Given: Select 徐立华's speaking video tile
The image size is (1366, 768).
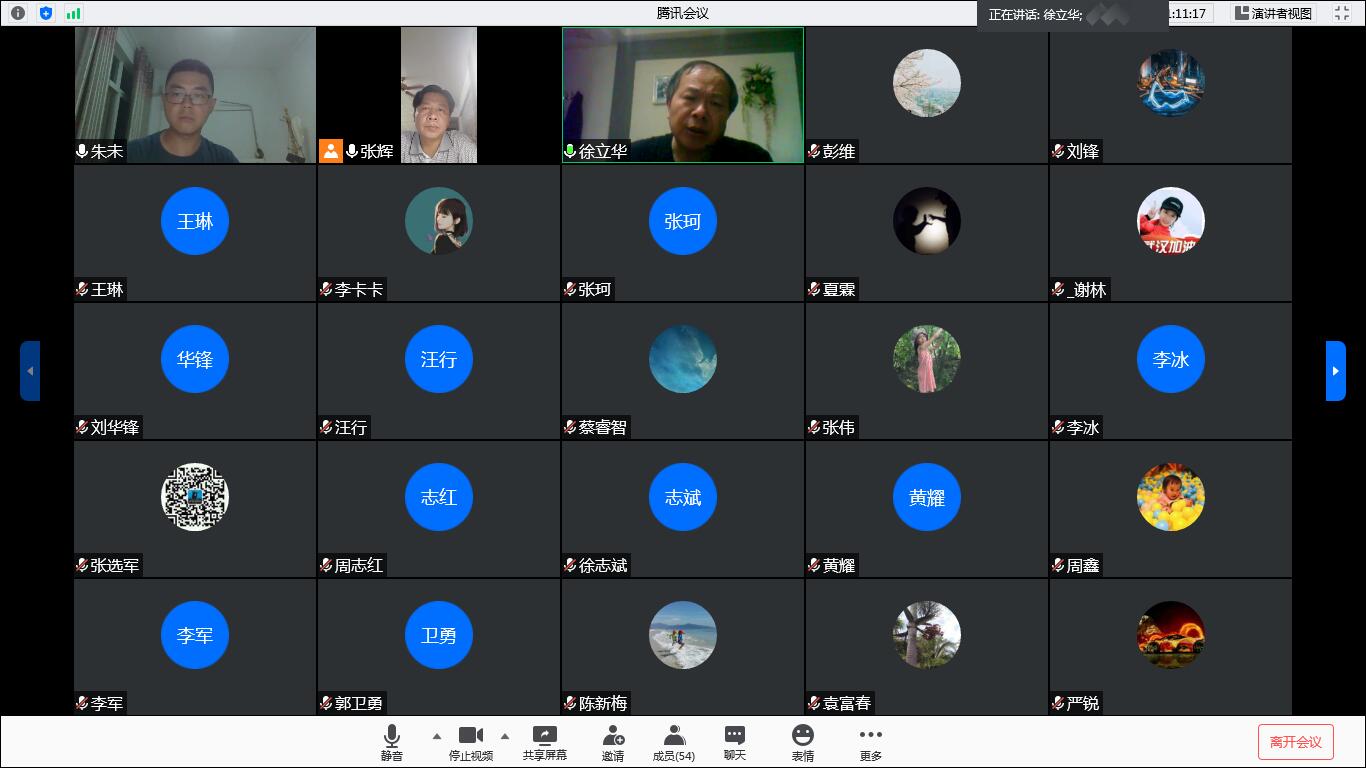Looking at the screenshot, I should pos(683,95).
